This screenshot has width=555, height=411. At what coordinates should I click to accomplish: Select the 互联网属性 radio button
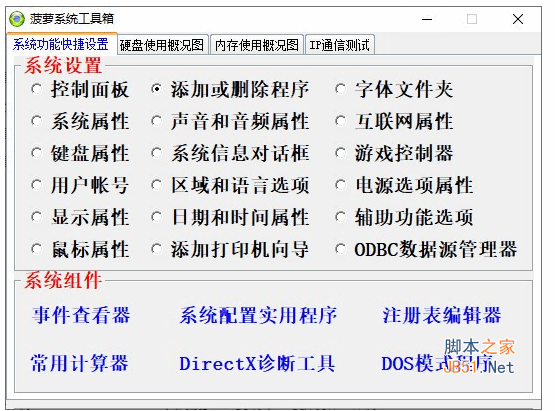coord(341,121)
